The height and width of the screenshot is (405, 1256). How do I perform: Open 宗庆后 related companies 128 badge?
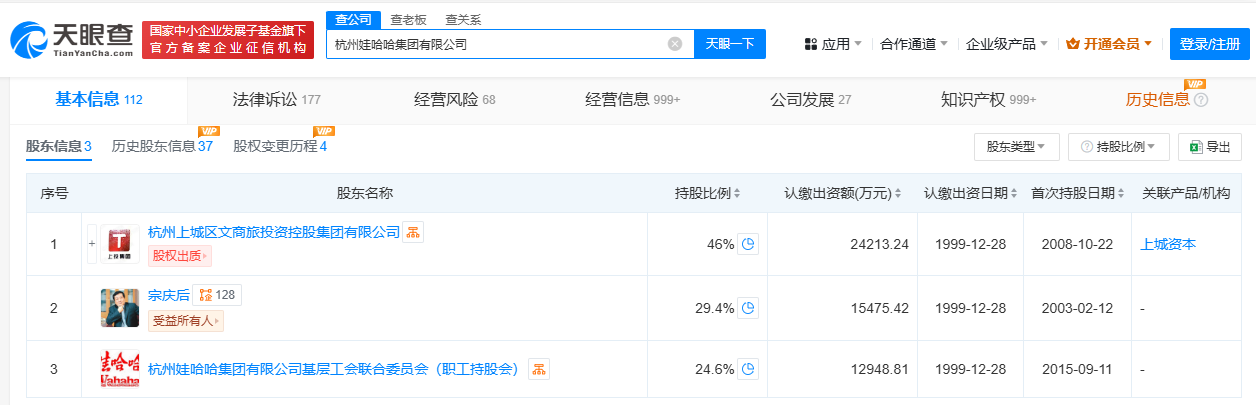click(x=217, y=295)
